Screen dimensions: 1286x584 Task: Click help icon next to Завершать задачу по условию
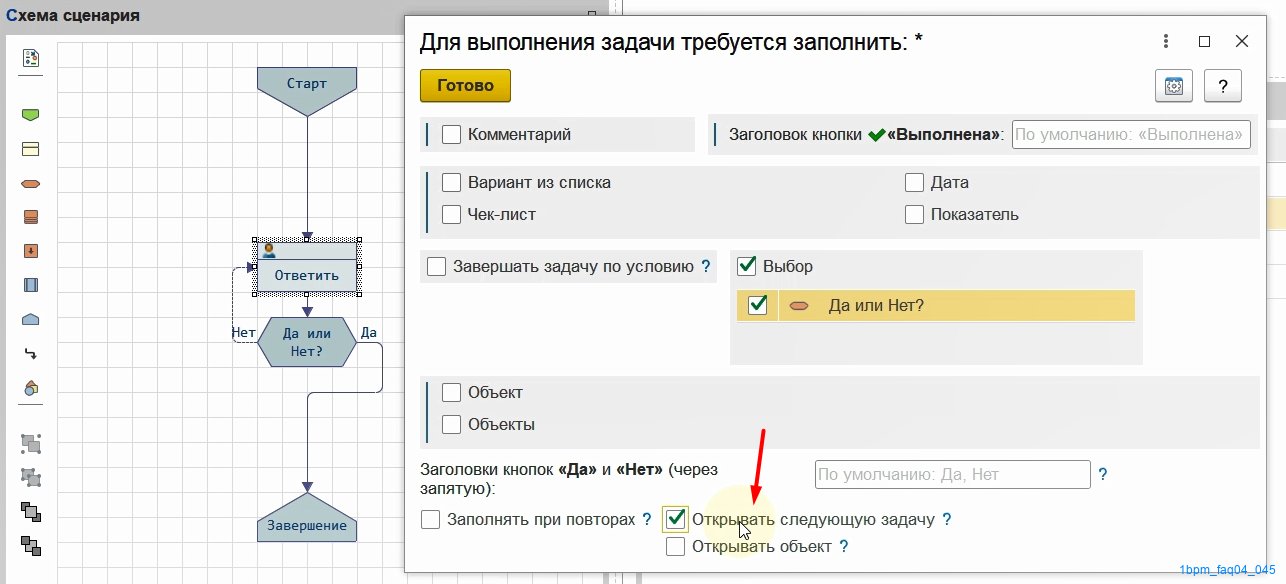pyautogui.click(x=706, y=267)
